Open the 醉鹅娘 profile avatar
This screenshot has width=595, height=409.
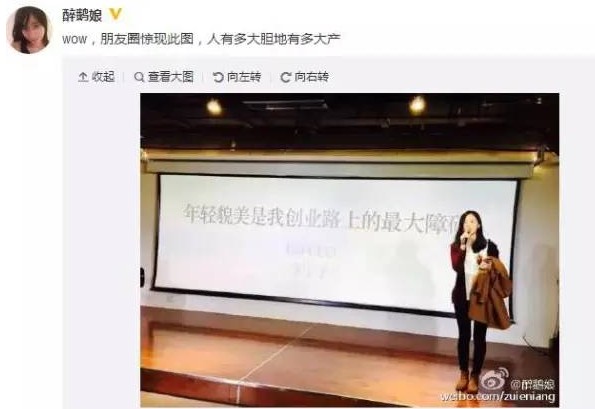click(29, 30)
